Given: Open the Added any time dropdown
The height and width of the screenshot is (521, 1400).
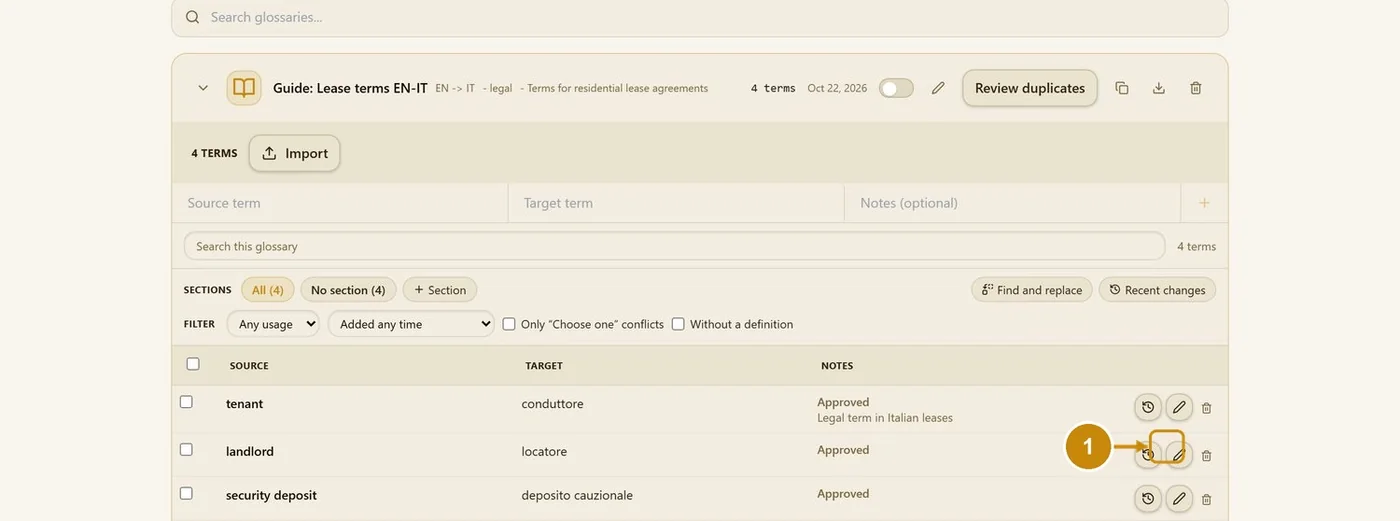Looking at the screenshot, I should coord(411,324).
